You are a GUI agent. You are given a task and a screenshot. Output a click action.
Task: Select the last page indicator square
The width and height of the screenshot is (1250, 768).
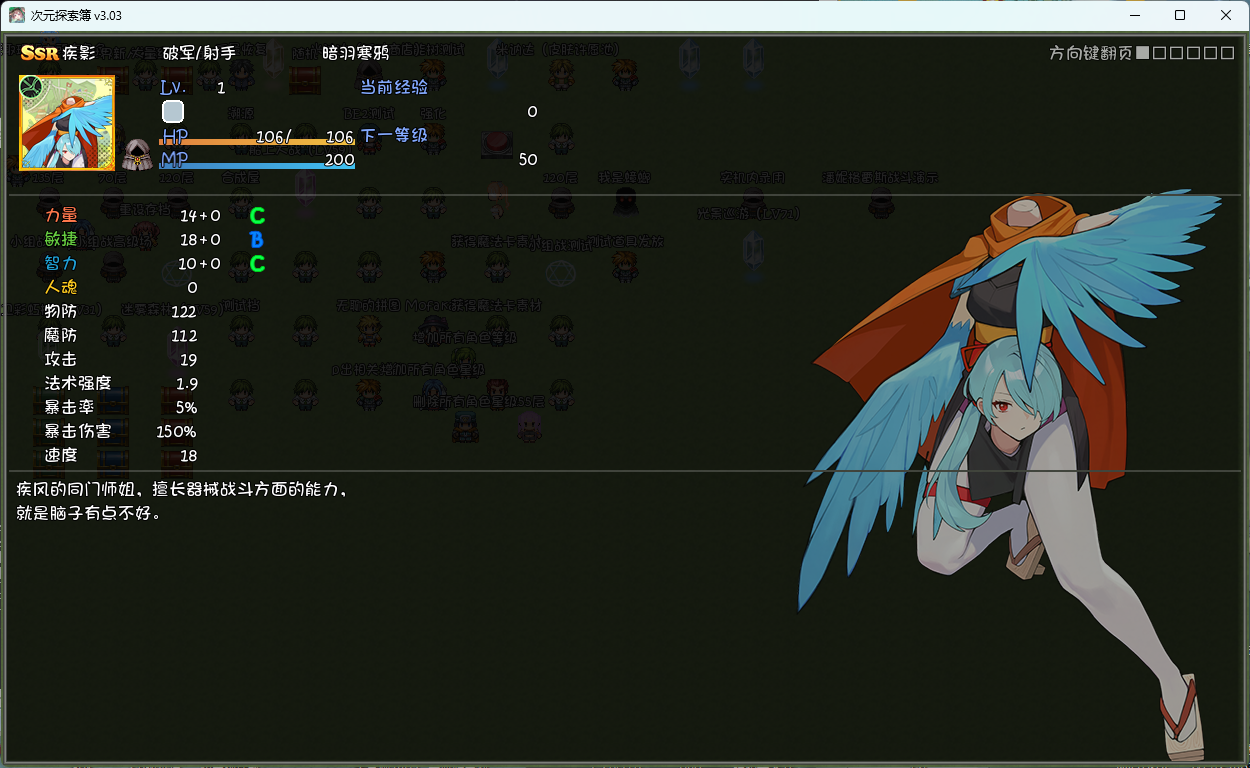pyautogui.click(x=1228, y=53)
